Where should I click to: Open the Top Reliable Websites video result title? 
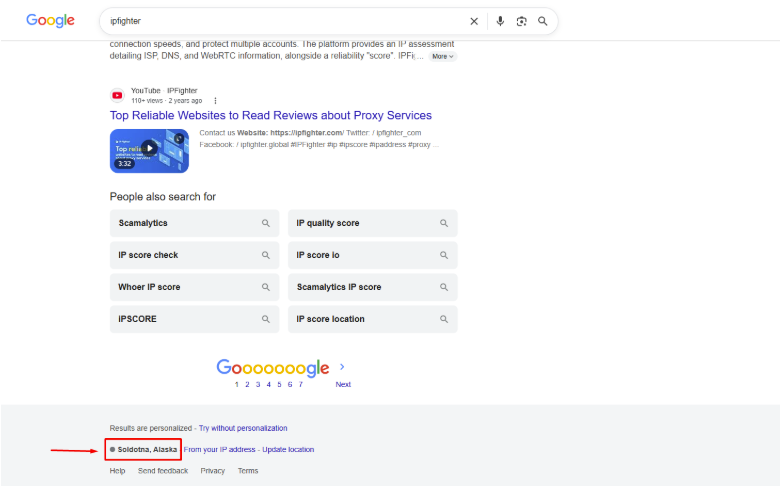pos(271,115)
